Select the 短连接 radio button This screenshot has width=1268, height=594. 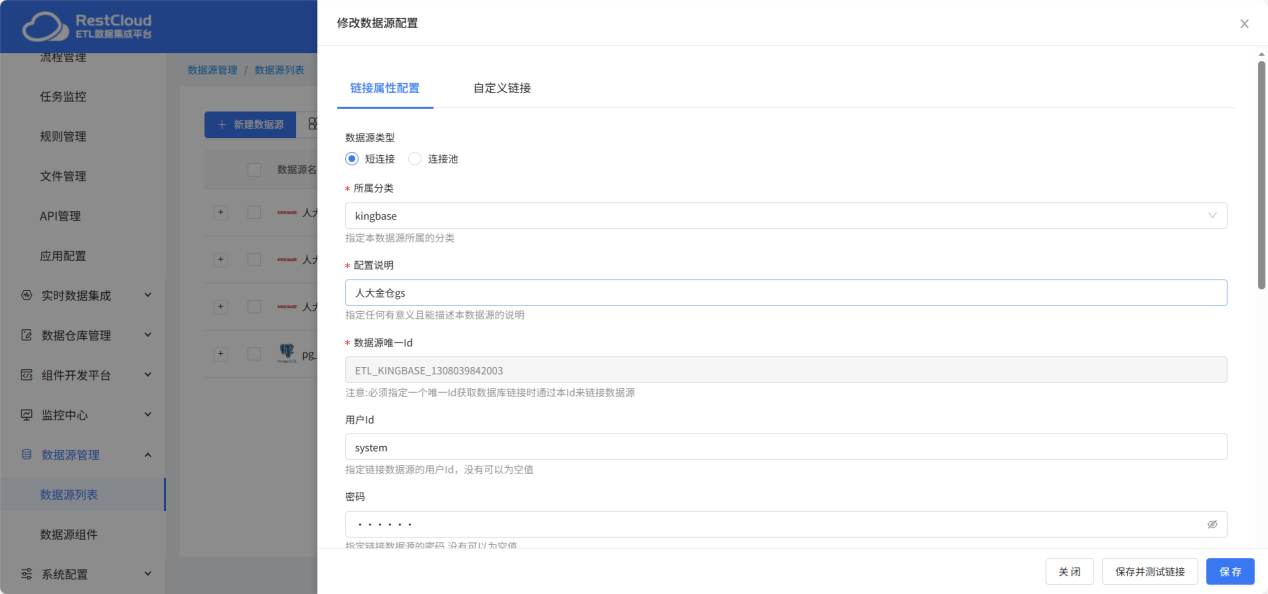[x=352, y=158]
